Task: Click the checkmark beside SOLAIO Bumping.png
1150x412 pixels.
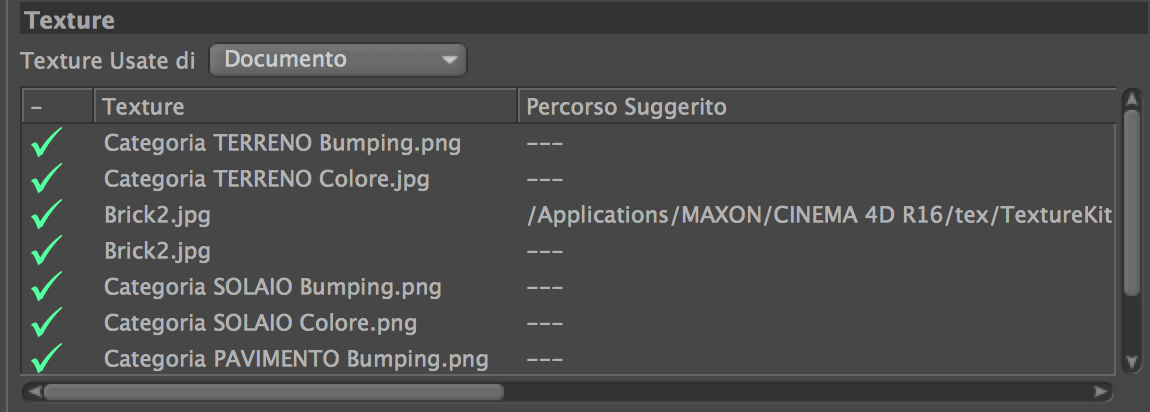Action: (x=47, y=288)
